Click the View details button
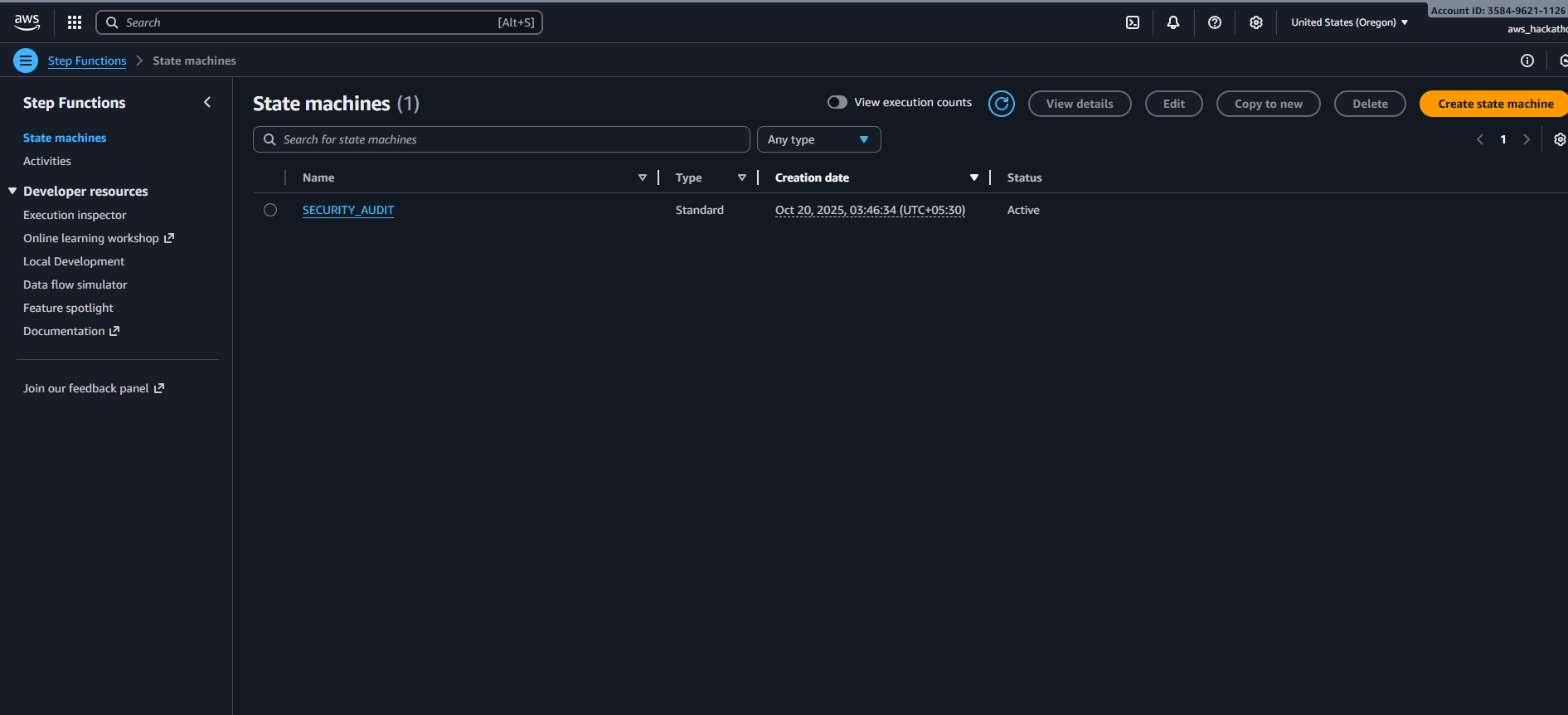This screenshot has width=1568, height=715. [1080, 104]
